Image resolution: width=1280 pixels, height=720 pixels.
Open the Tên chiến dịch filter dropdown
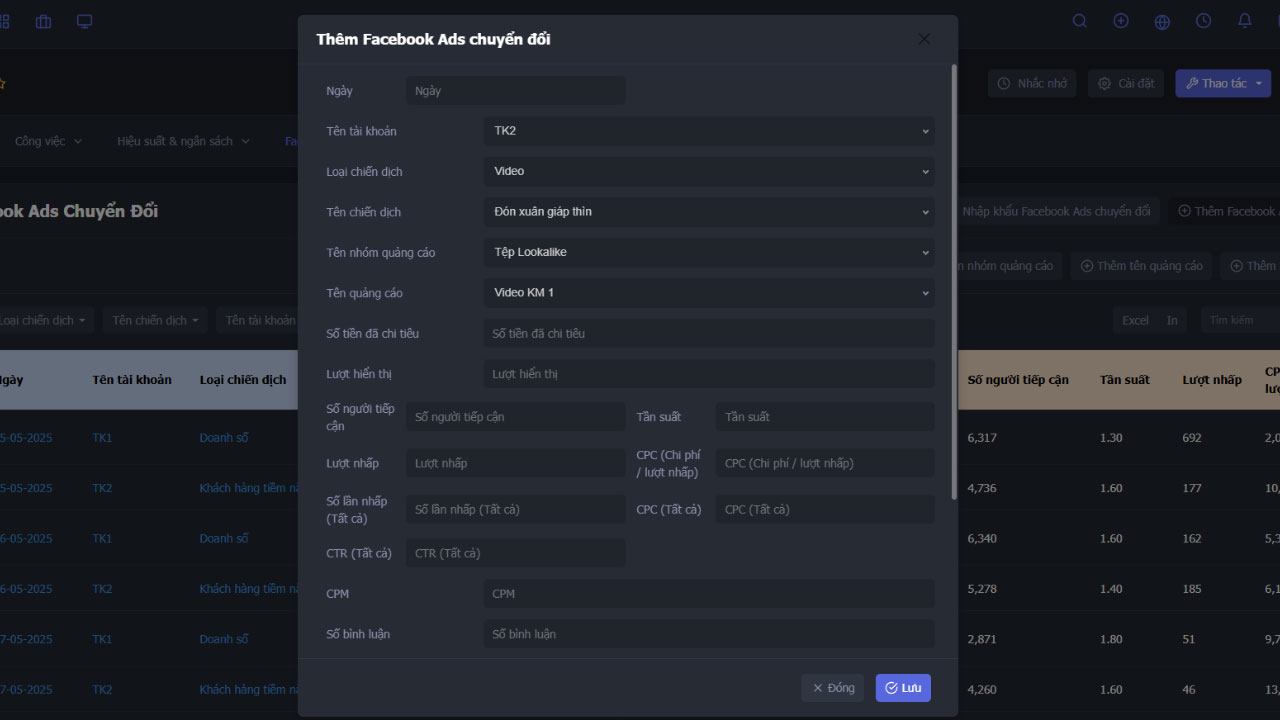click(x=155, y=320)
